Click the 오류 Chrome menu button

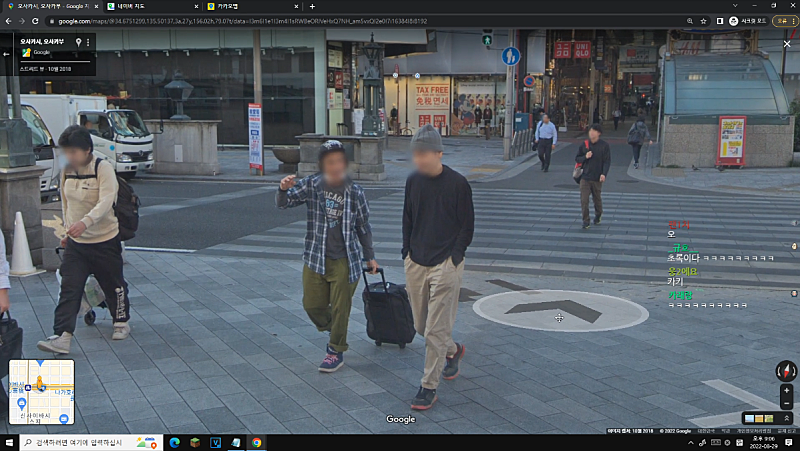point(785,21)
